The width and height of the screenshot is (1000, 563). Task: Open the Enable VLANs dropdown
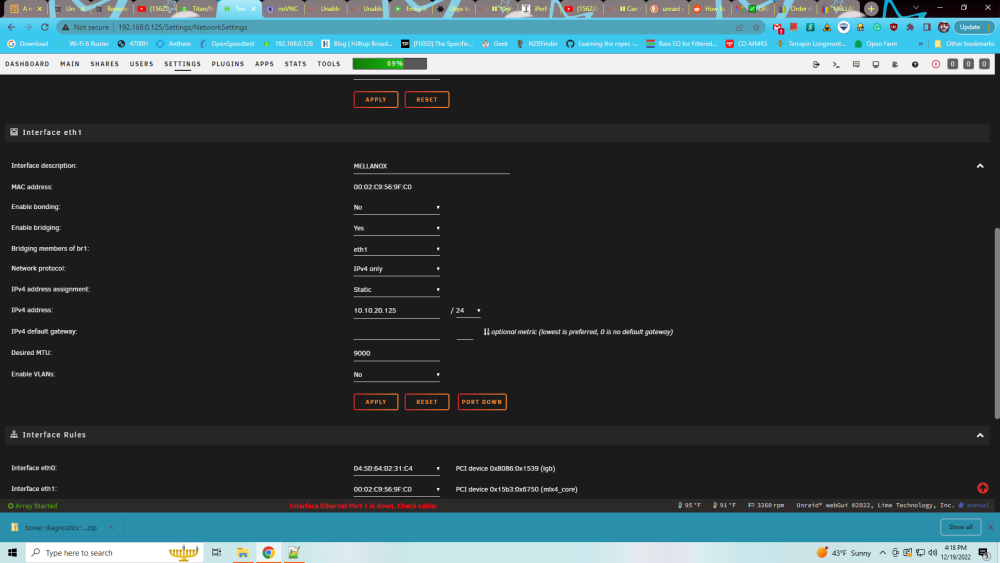(x=397, y=375)
